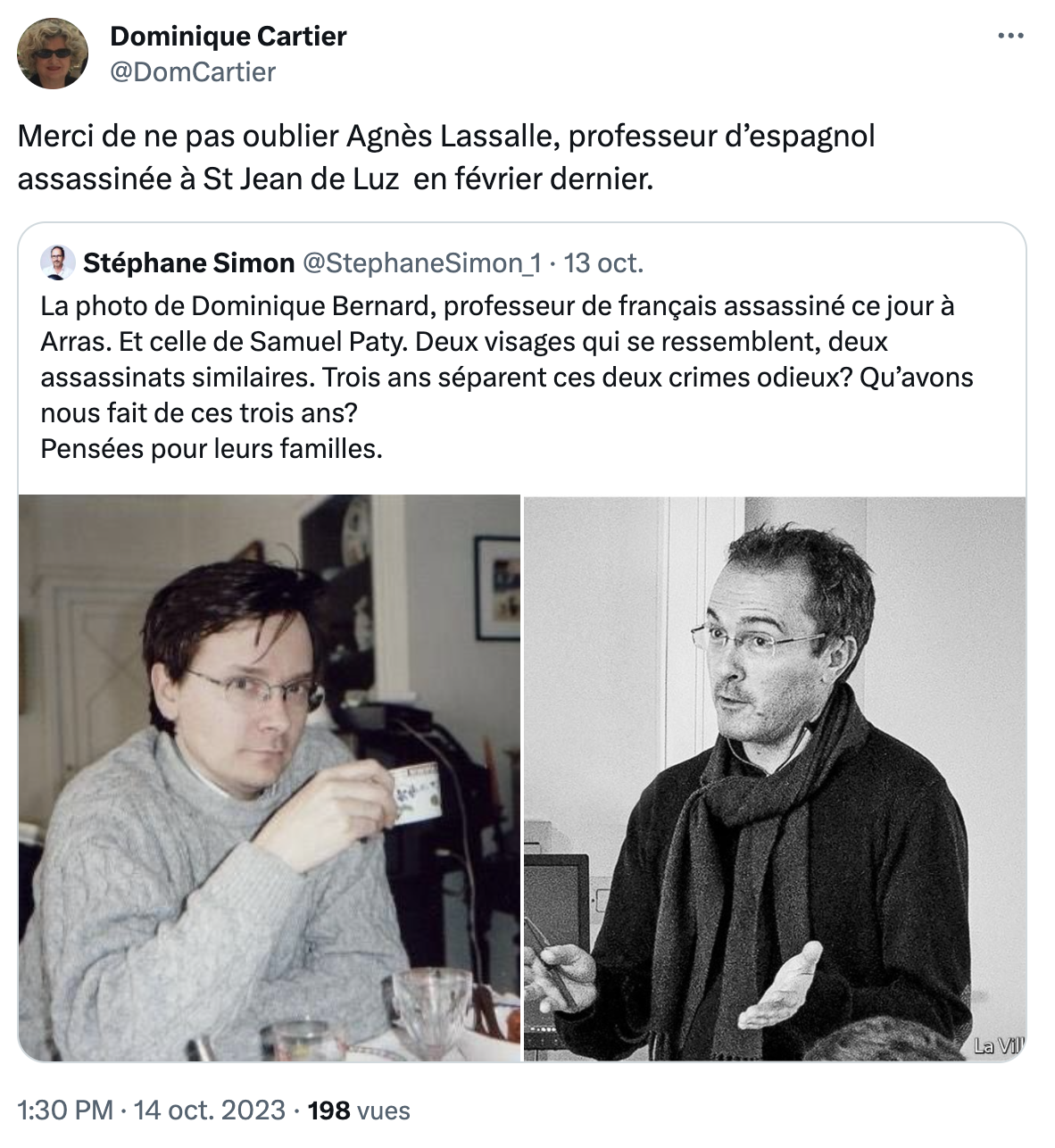Open Stéphane Simon's name in quoted tweet

point(188,262)
